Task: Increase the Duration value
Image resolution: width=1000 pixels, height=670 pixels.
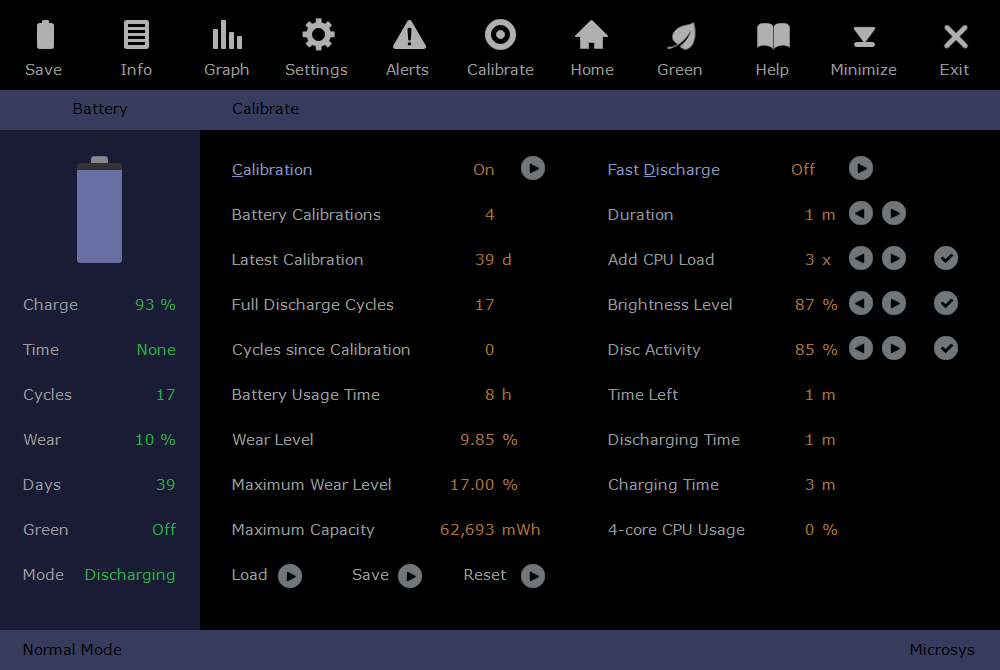Action: pos(893,214)
